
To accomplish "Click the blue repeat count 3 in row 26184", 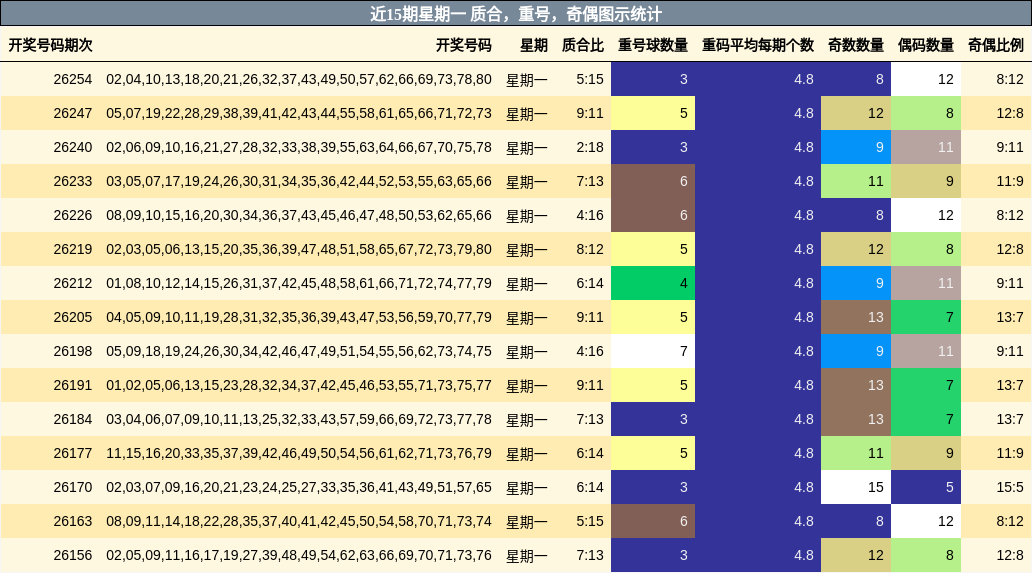I will tap(653, 419).
